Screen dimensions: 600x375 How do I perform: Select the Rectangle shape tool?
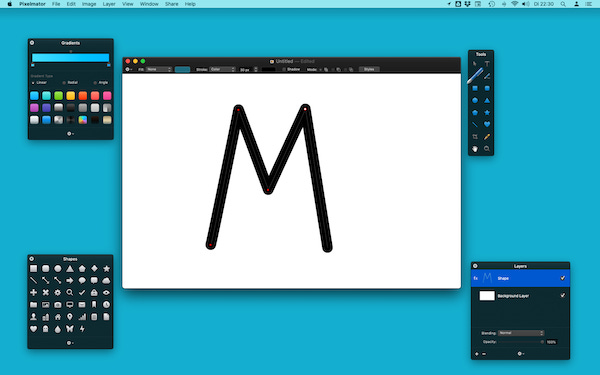tap(475, 88)
